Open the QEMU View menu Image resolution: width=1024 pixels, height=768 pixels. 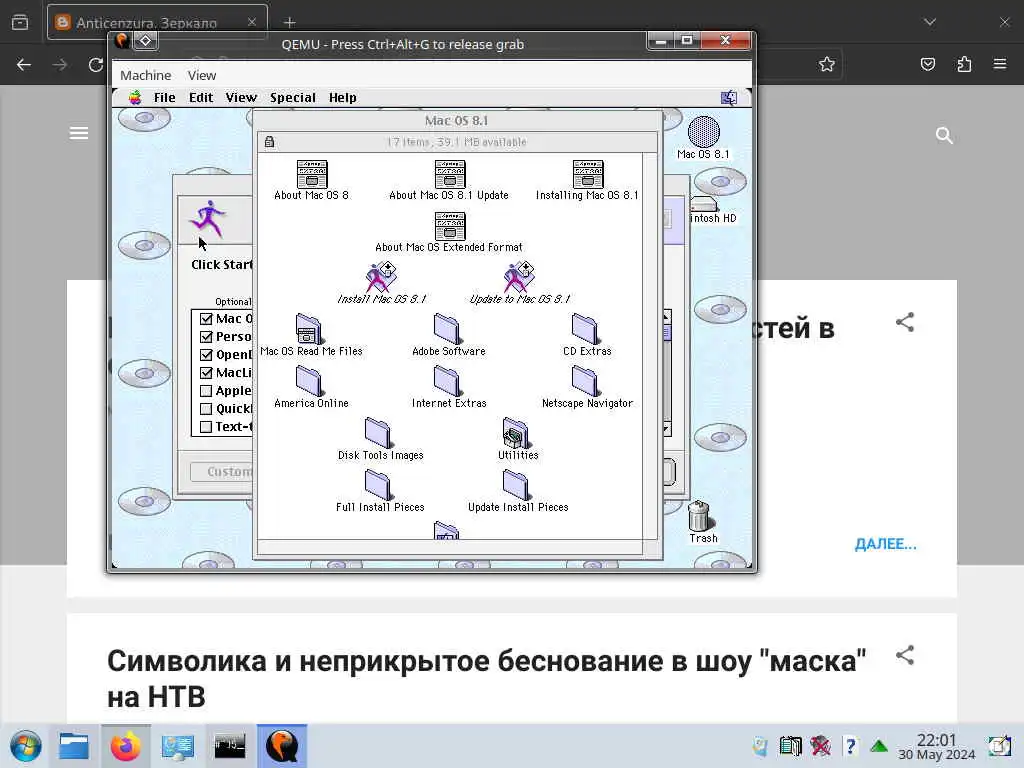coord(202,75)
